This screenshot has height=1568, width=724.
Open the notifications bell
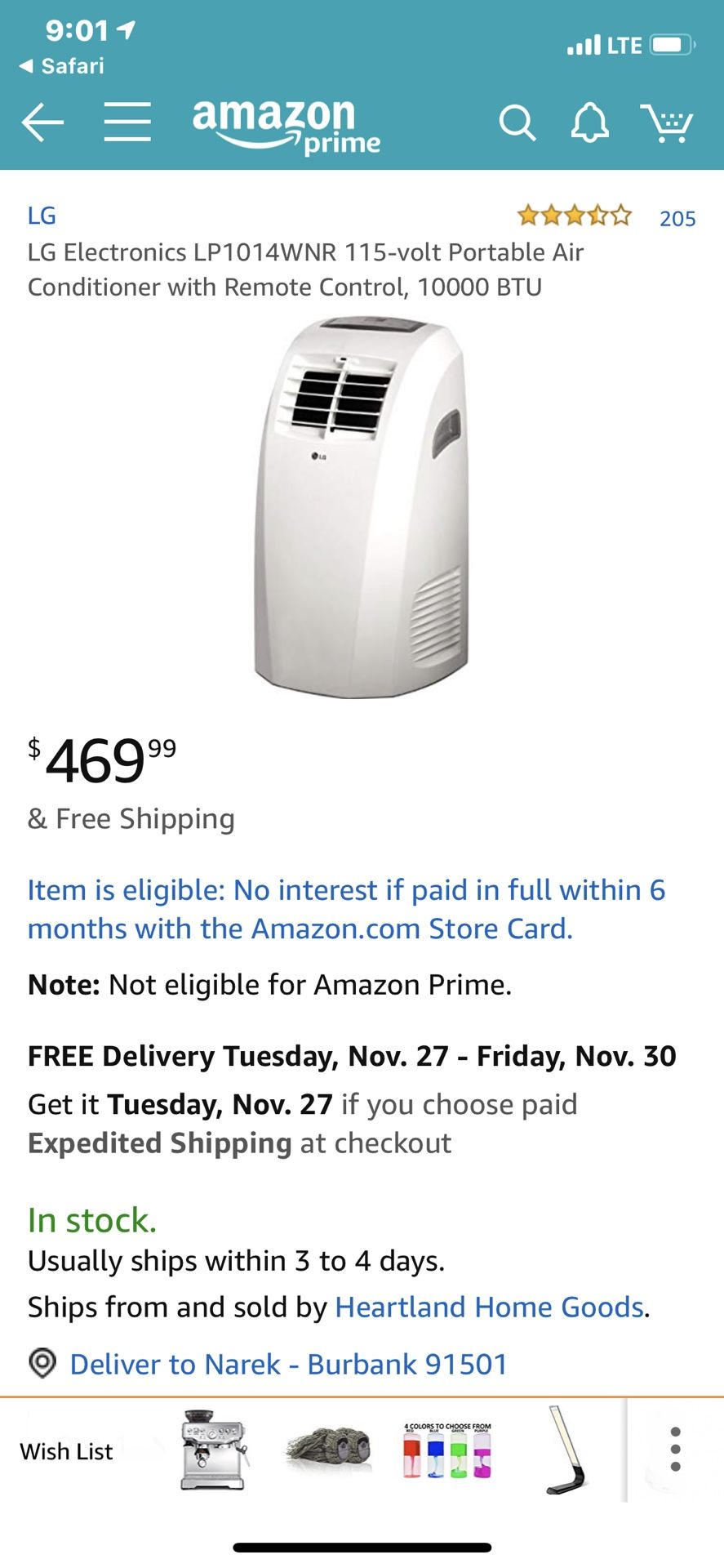tap(589, 123)
